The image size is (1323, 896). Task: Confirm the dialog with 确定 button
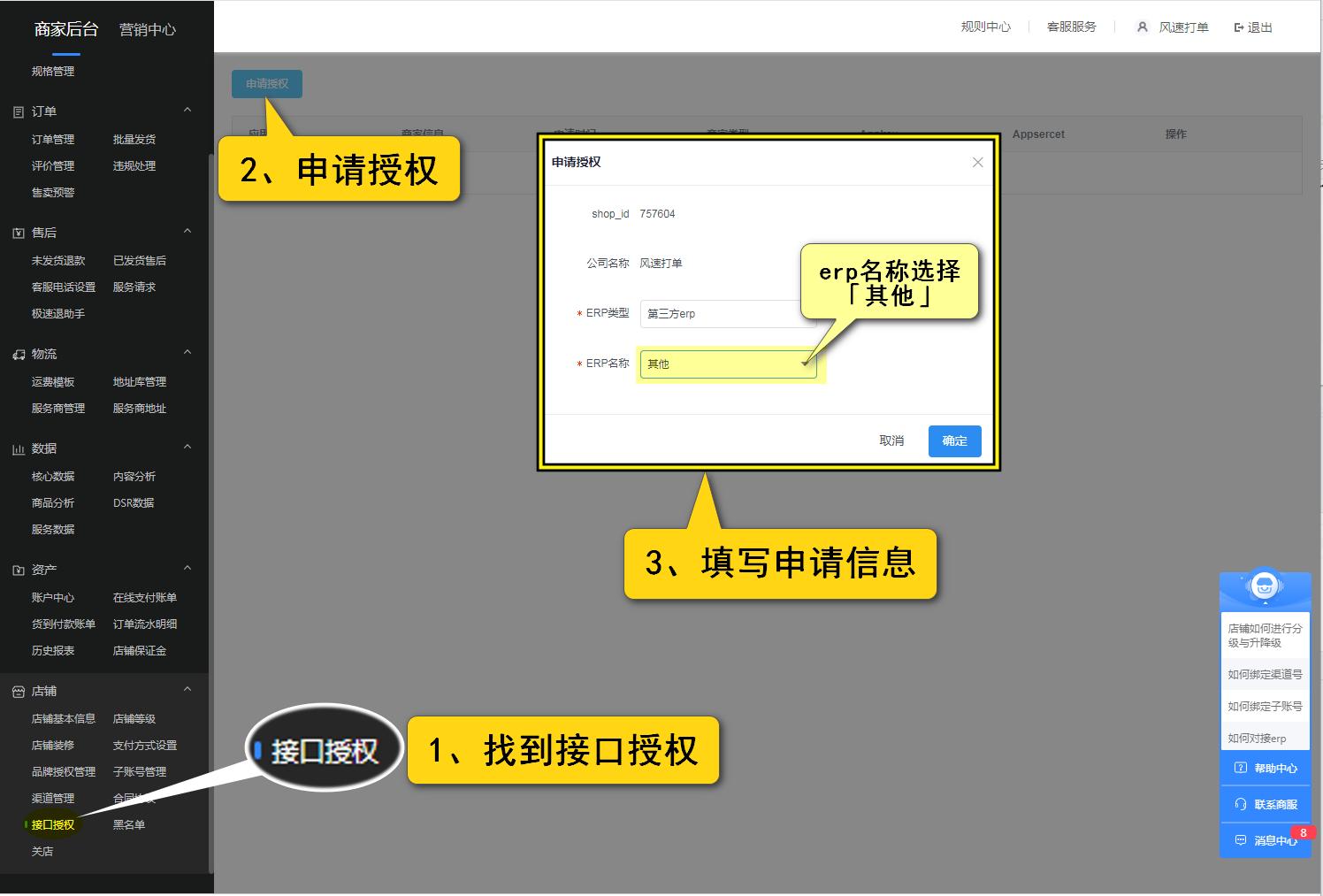954,440
